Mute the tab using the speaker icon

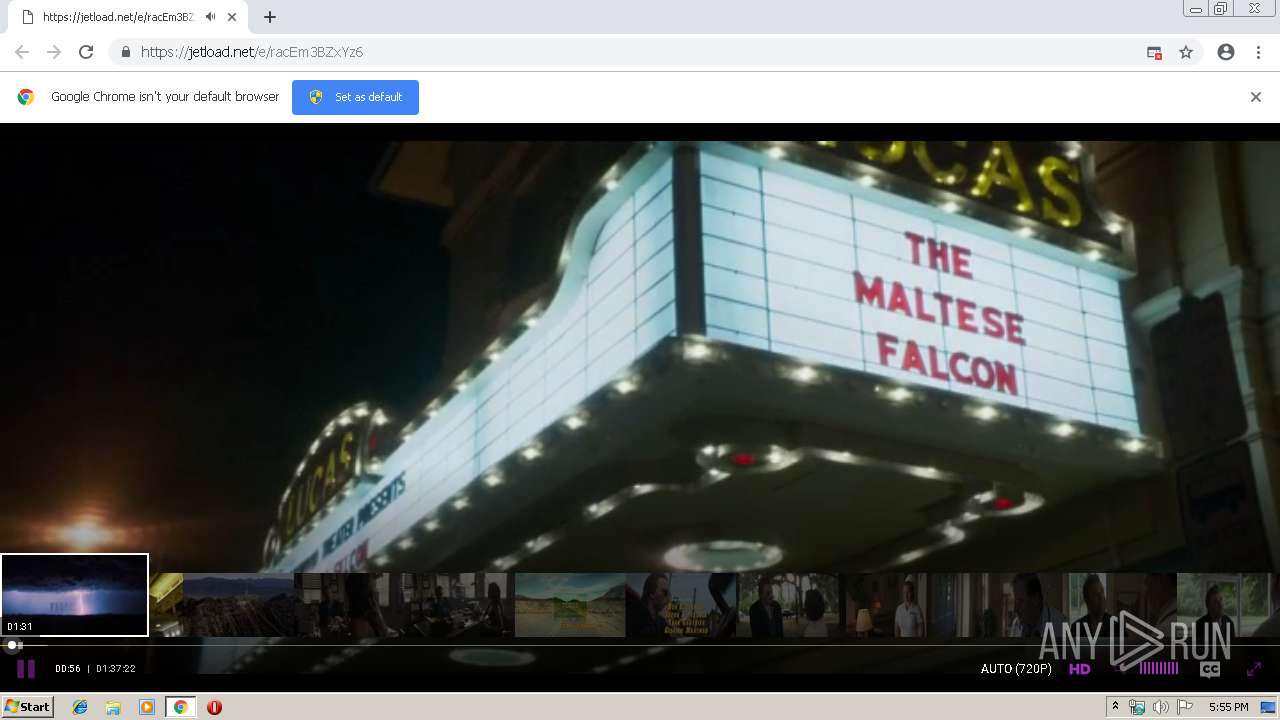click(x=211, y=17)
